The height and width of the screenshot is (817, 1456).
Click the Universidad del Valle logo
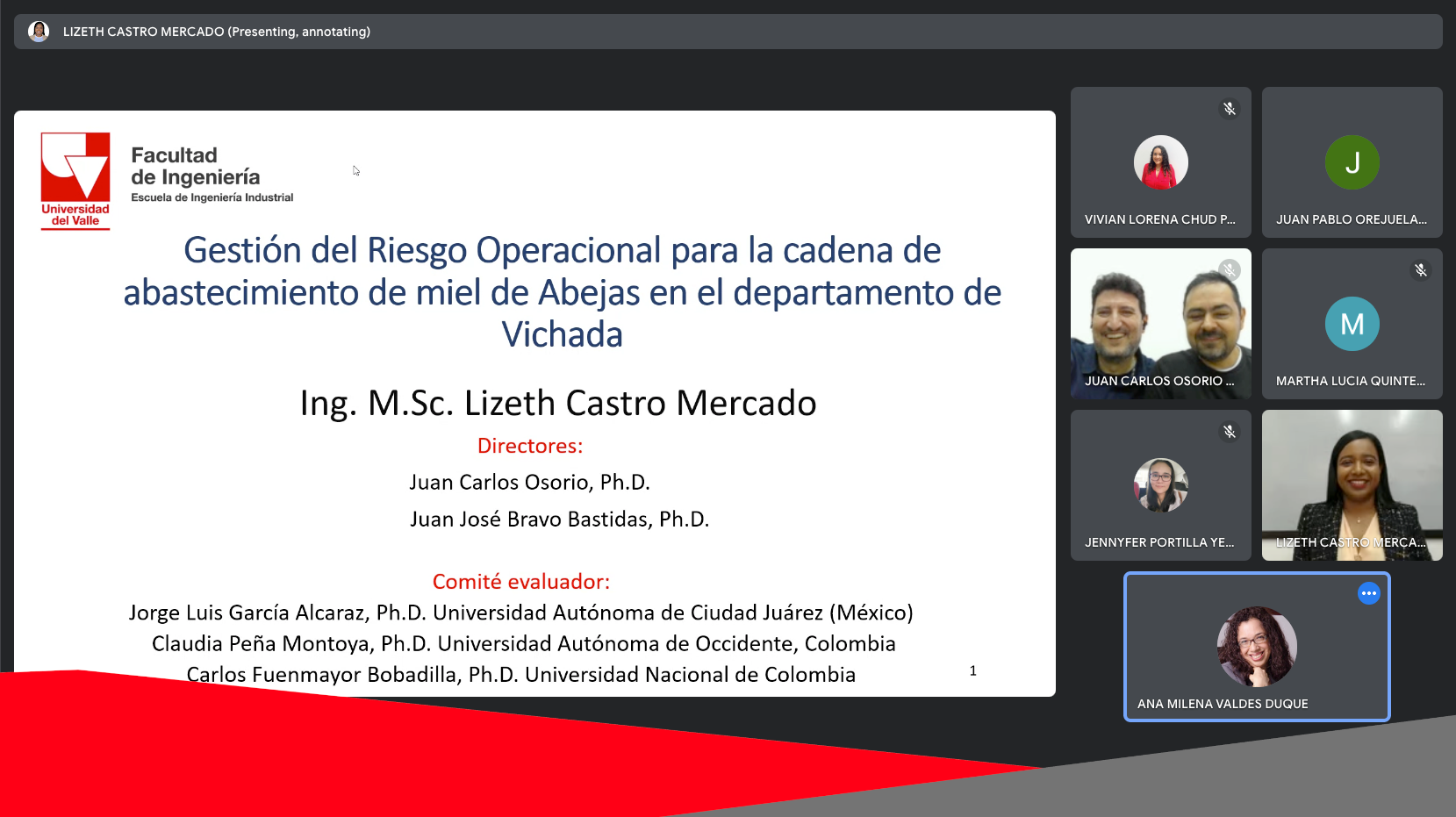(75, 180)
